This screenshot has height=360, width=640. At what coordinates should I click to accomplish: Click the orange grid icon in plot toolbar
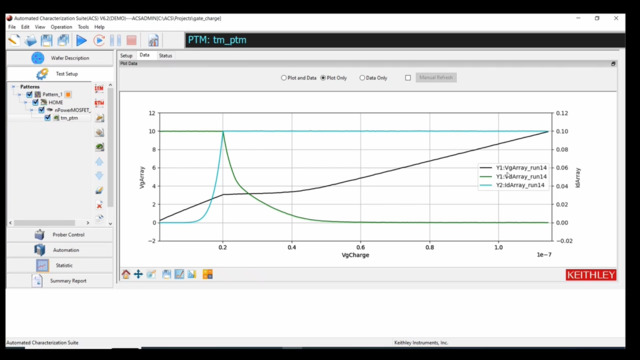click(207, 274)
